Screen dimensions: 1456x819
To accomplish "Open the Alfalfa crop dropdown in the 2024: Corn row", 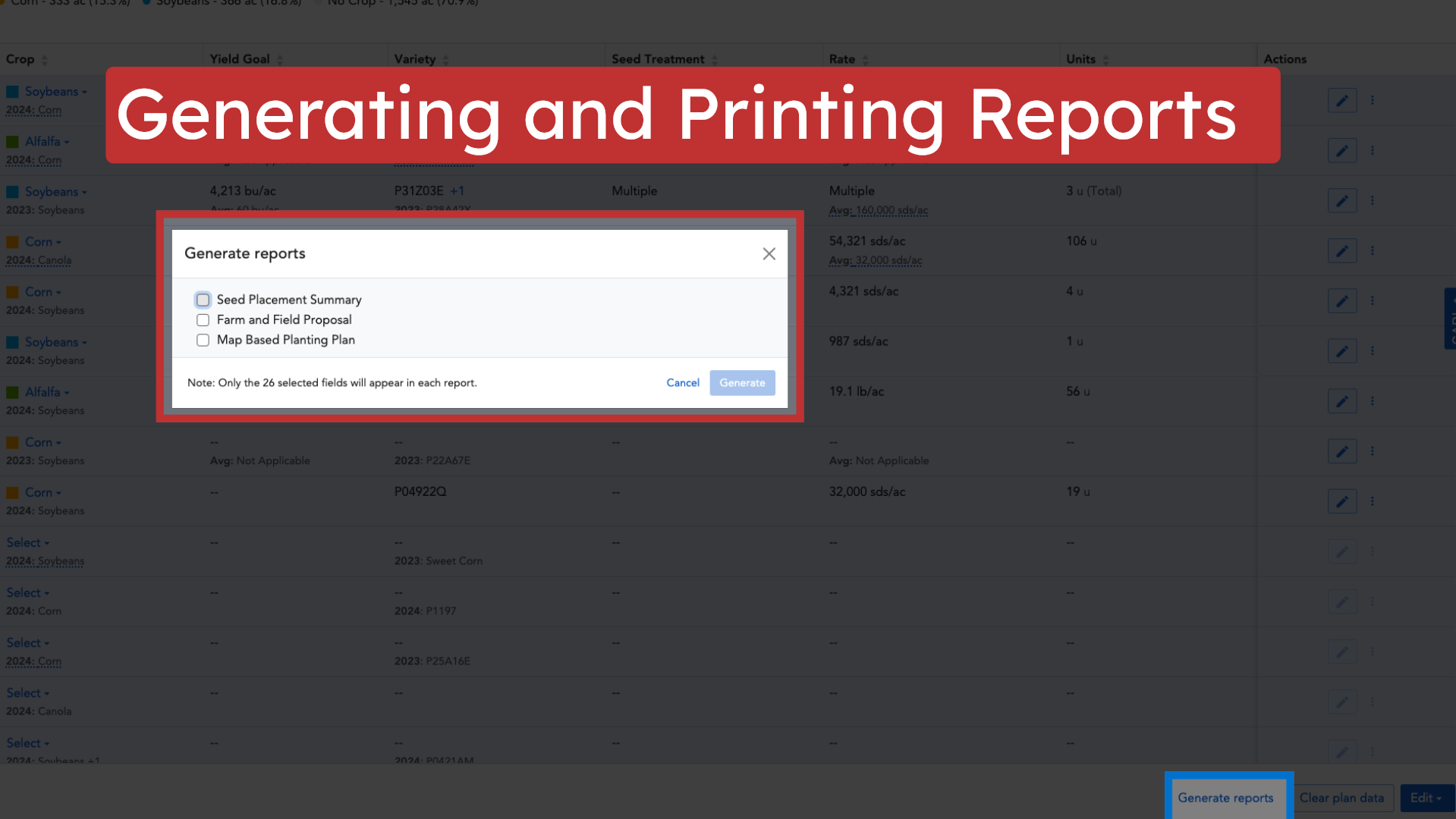I will click(x=47, y=142).
